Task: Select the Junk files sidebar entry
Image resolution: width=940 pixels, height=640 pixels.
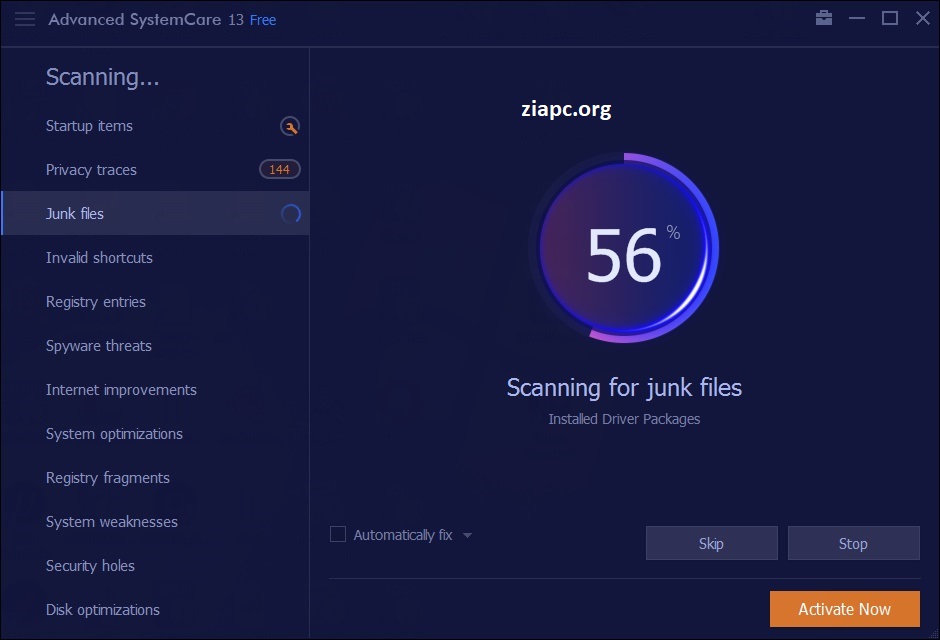Action: tap(75, 213)
